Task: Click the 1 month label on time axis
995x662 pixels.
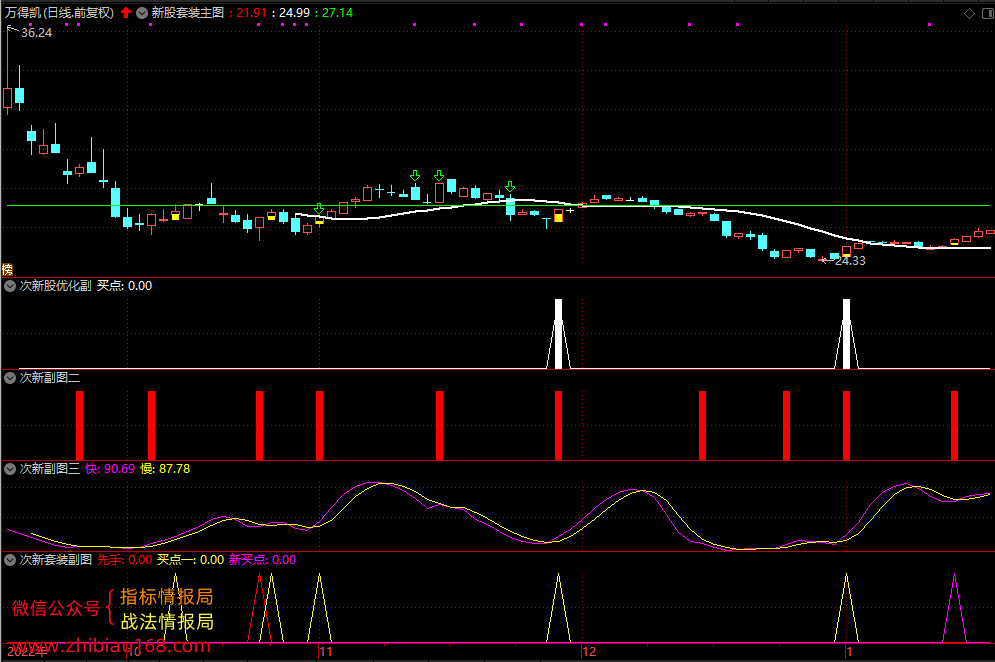Action: [x=849, y=652]
